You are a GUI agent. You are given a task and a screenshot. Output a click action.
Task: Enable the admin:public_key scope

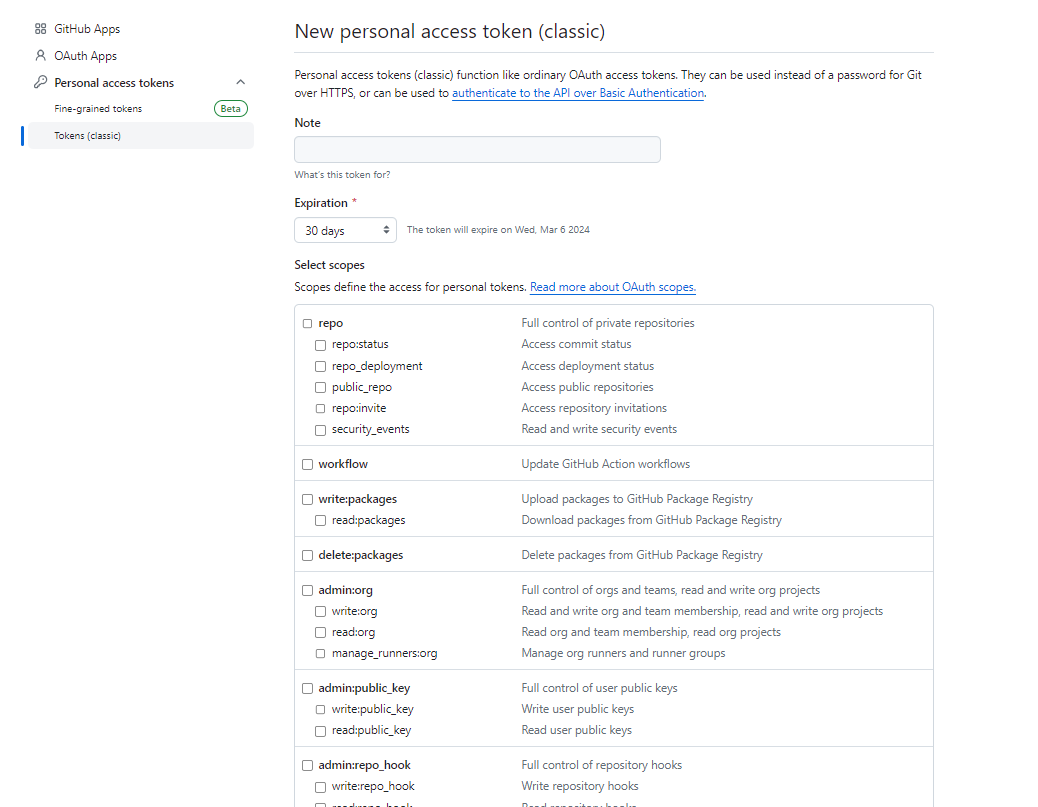308,688
